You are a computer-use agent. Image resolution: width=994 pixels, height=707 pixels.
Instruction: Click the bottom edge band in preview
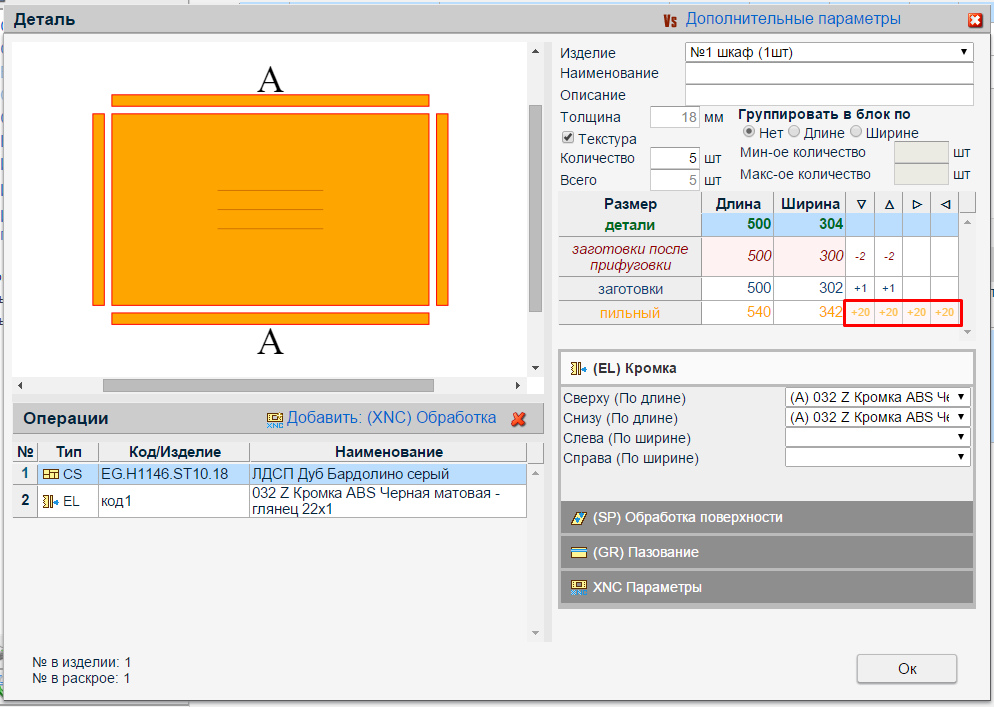270,319
